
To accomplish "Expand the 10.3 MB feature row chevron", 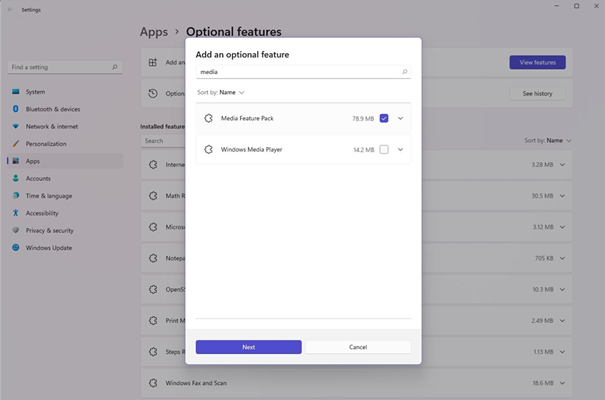I will [x=562, y=289].
